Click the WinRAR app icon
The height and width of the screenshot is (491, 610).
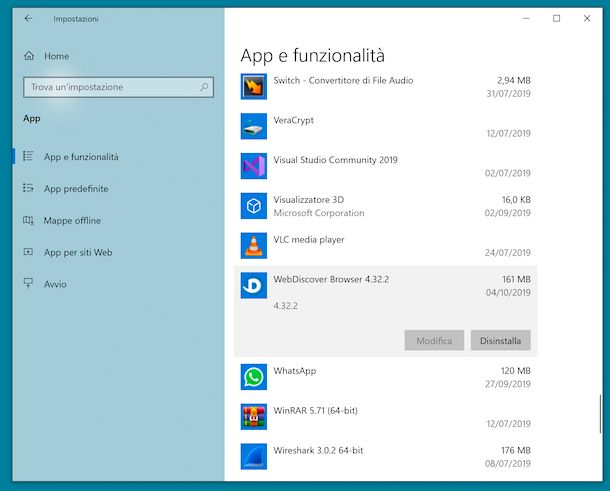click(254, 417)
